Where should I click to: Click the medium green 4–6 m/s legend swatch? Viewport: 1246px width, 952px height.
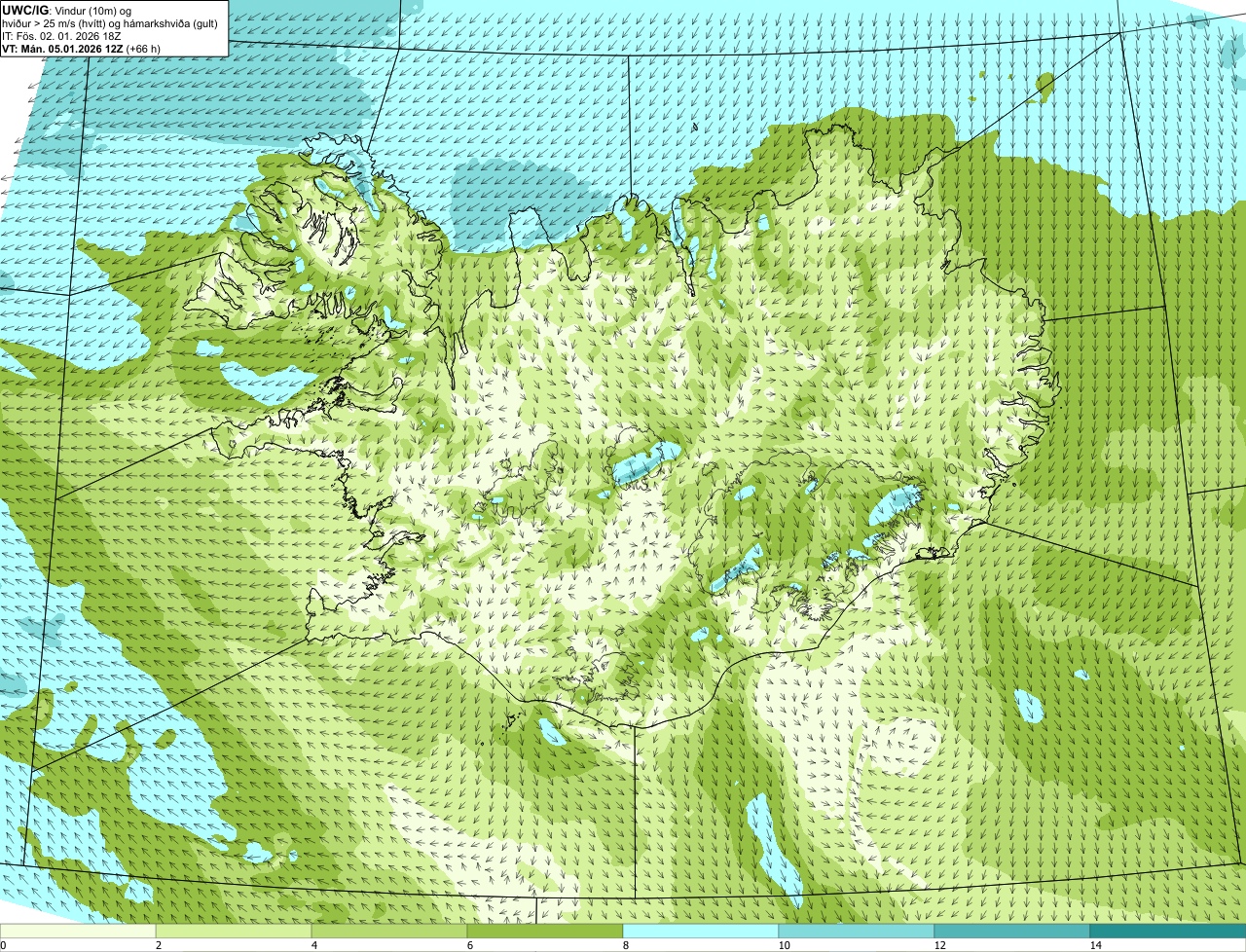pyautogui.click(x=389, y=931)
